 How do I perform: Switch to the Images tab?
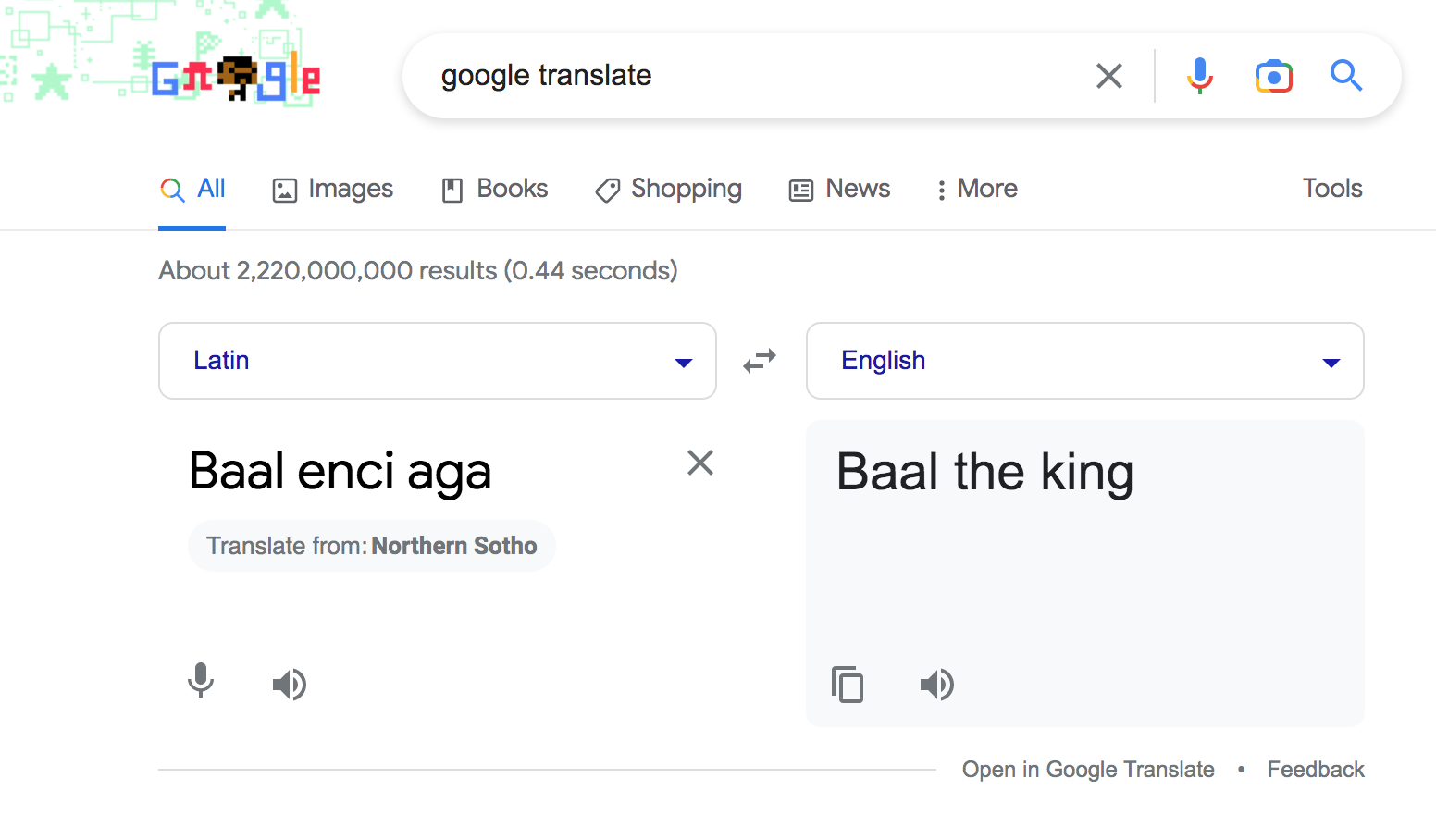click(x=332, y=189)
